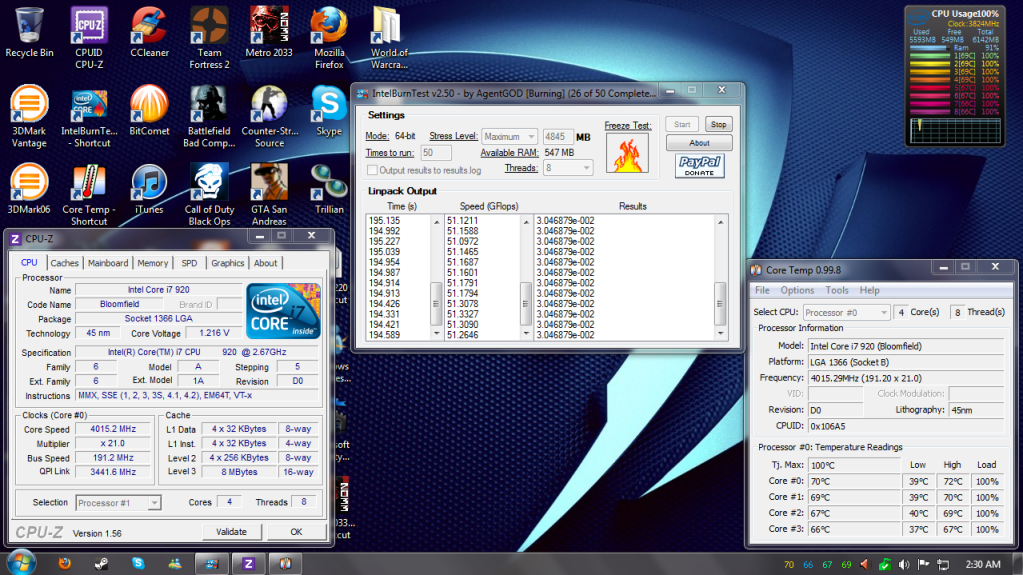This screenshot has height=575, width=1023.
Task: Click the About button in IntelBurnTest
Action: [x=699, y=143]
